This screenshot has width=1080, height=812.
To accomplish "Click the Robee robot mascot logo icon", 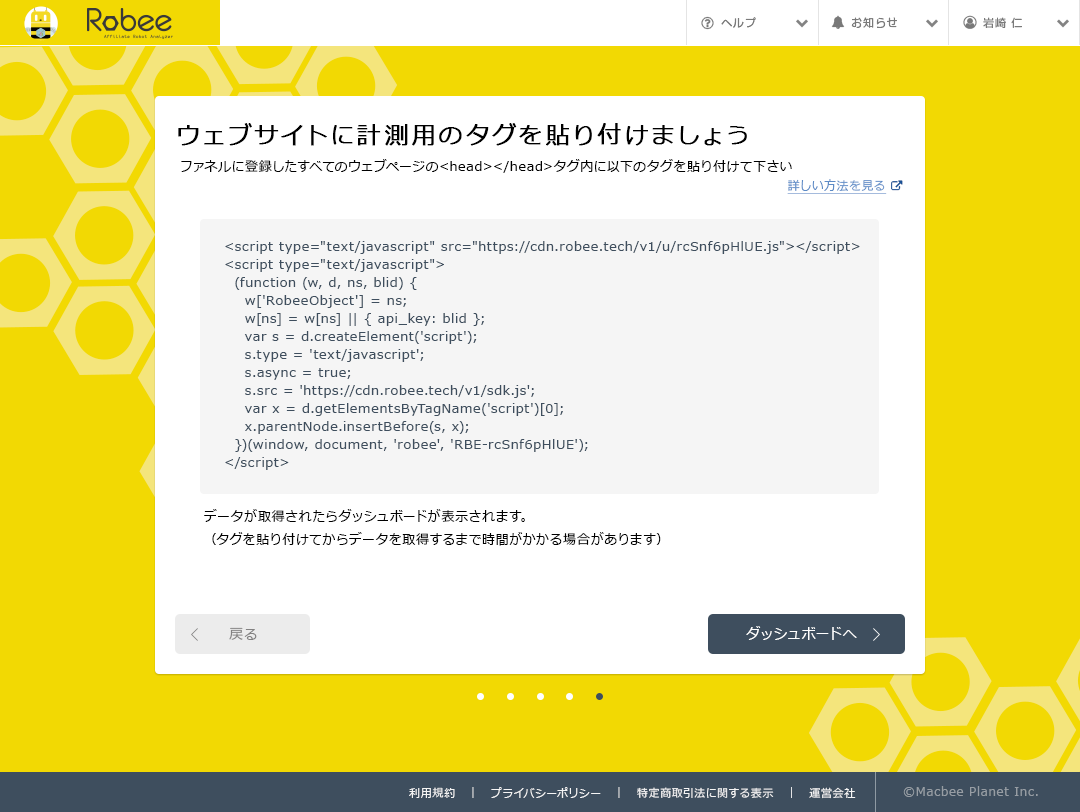I will pos(41,23).
